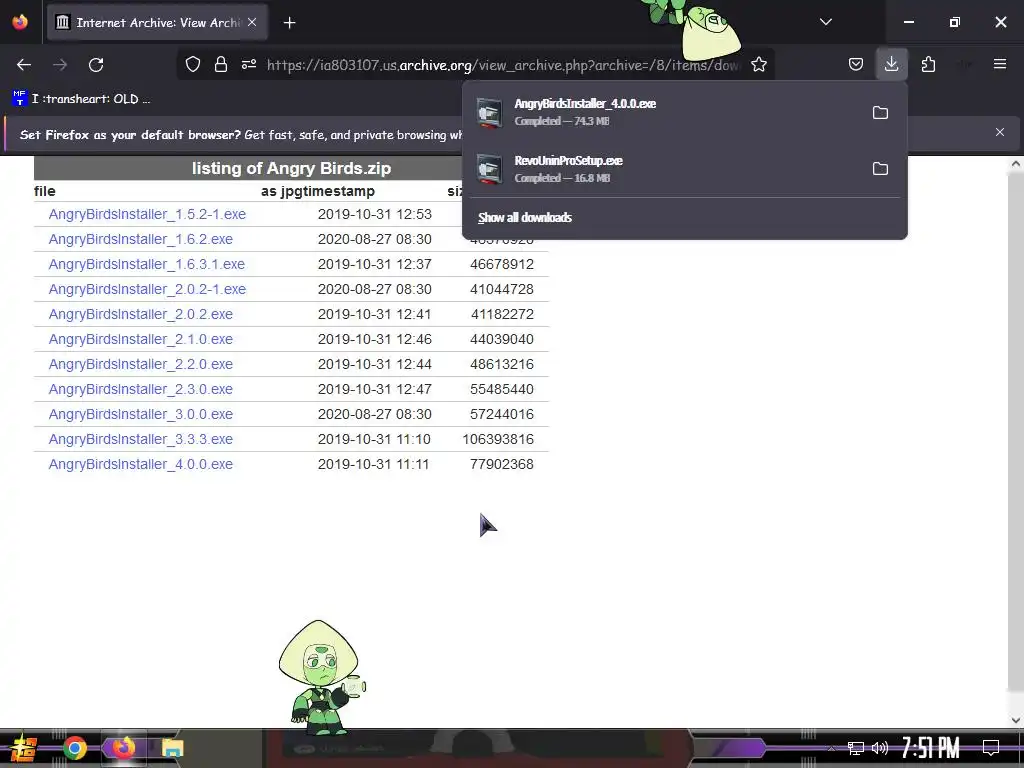Screen dimensions: 1024x768
Task: Focus the archive.org URL address field
Action: (503, 65)
